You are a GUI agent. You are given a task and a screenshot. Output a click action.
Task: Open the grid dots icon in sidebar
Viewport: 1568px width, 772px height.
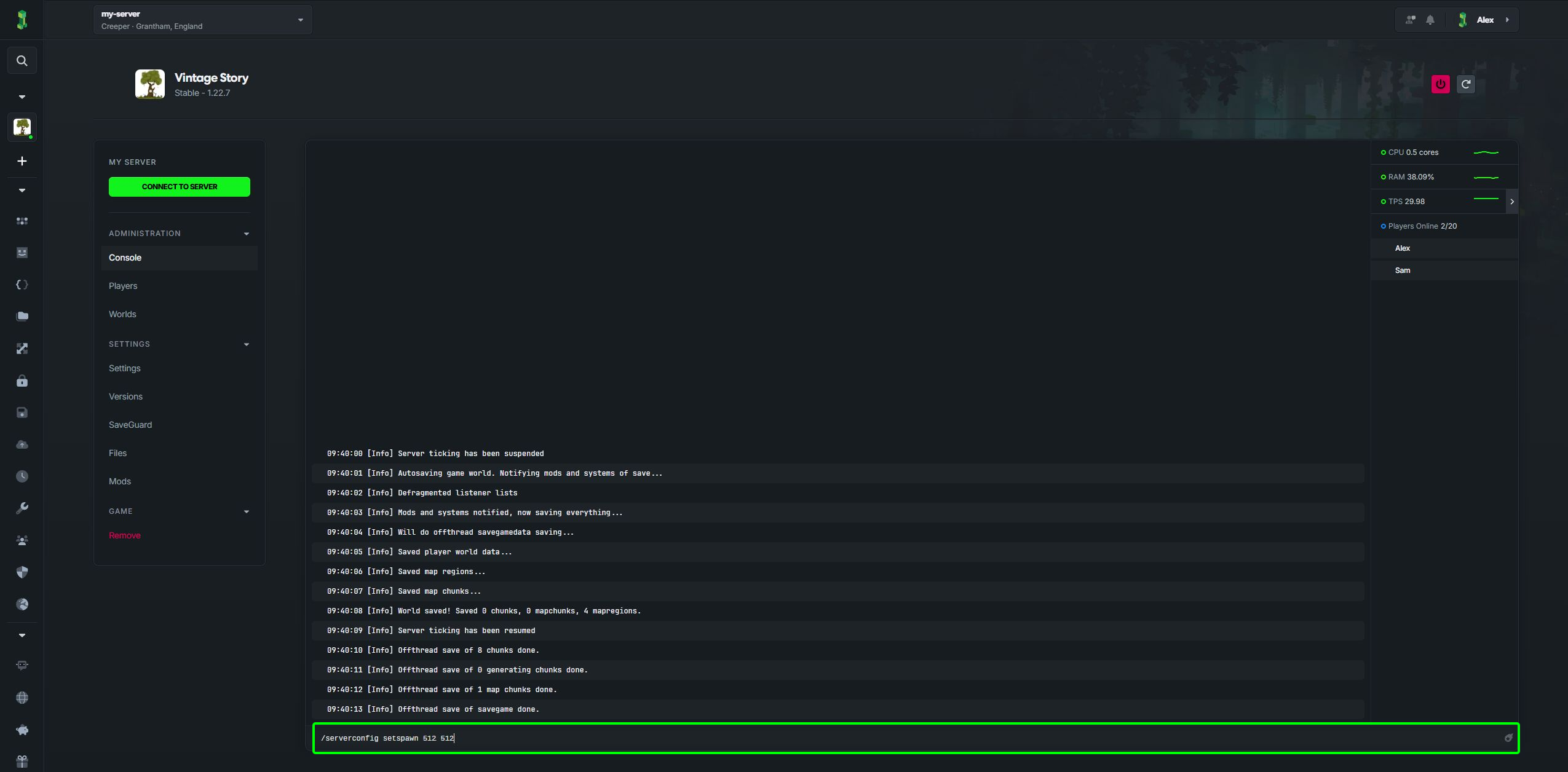[x=22, y=221]
